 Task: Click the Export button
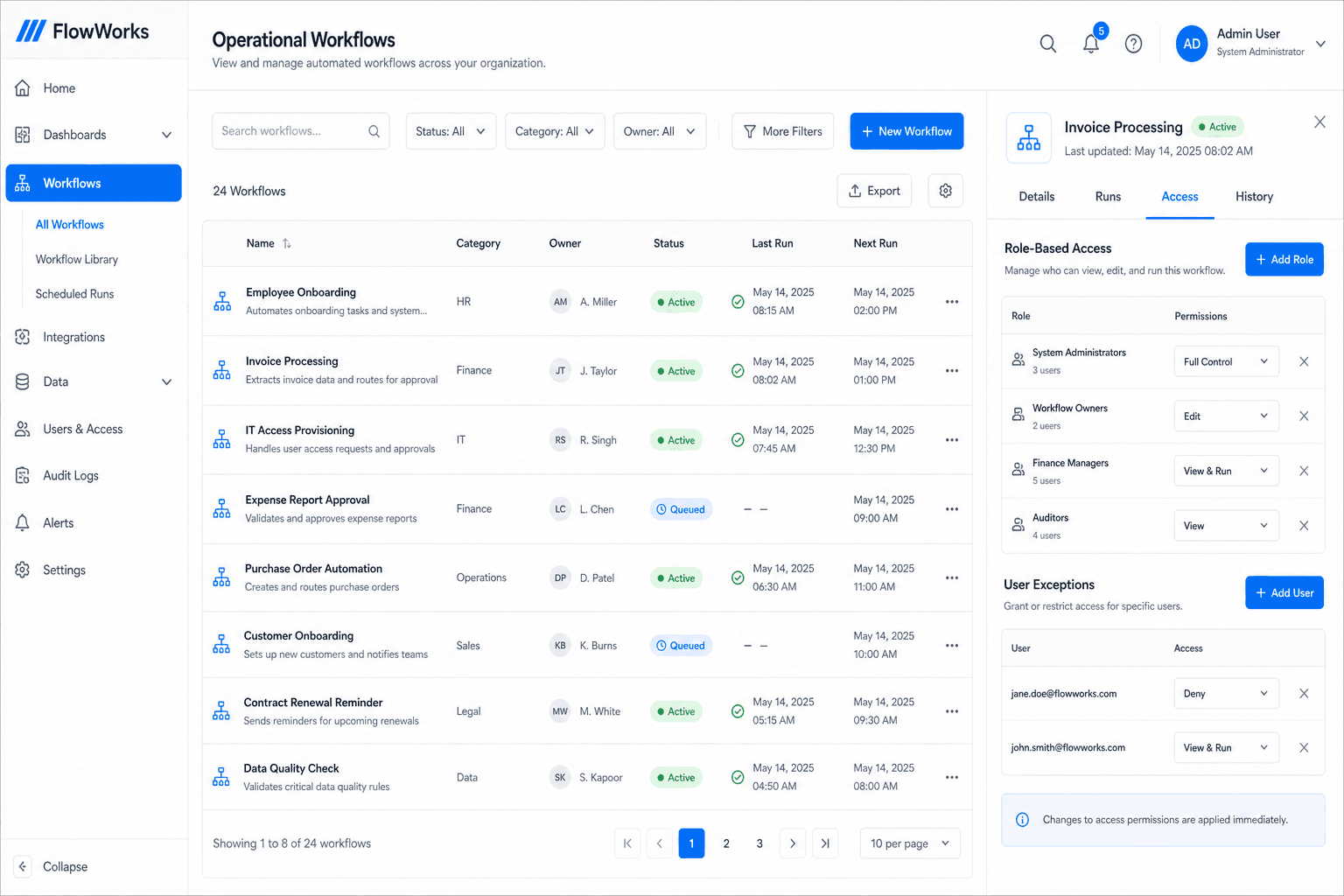(874, 191)
